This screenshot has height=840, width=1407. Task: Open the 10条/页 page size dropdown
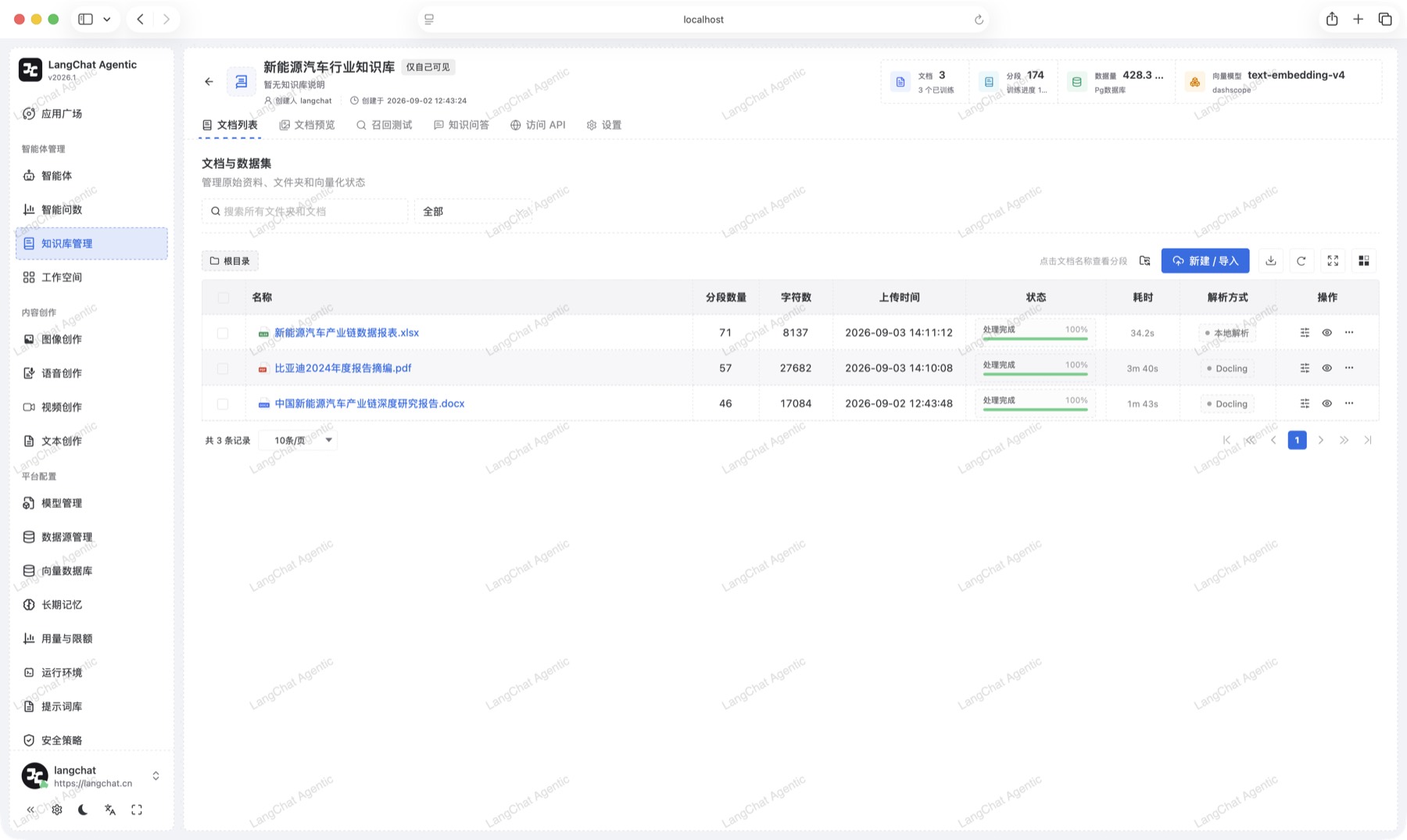(298, 440)
